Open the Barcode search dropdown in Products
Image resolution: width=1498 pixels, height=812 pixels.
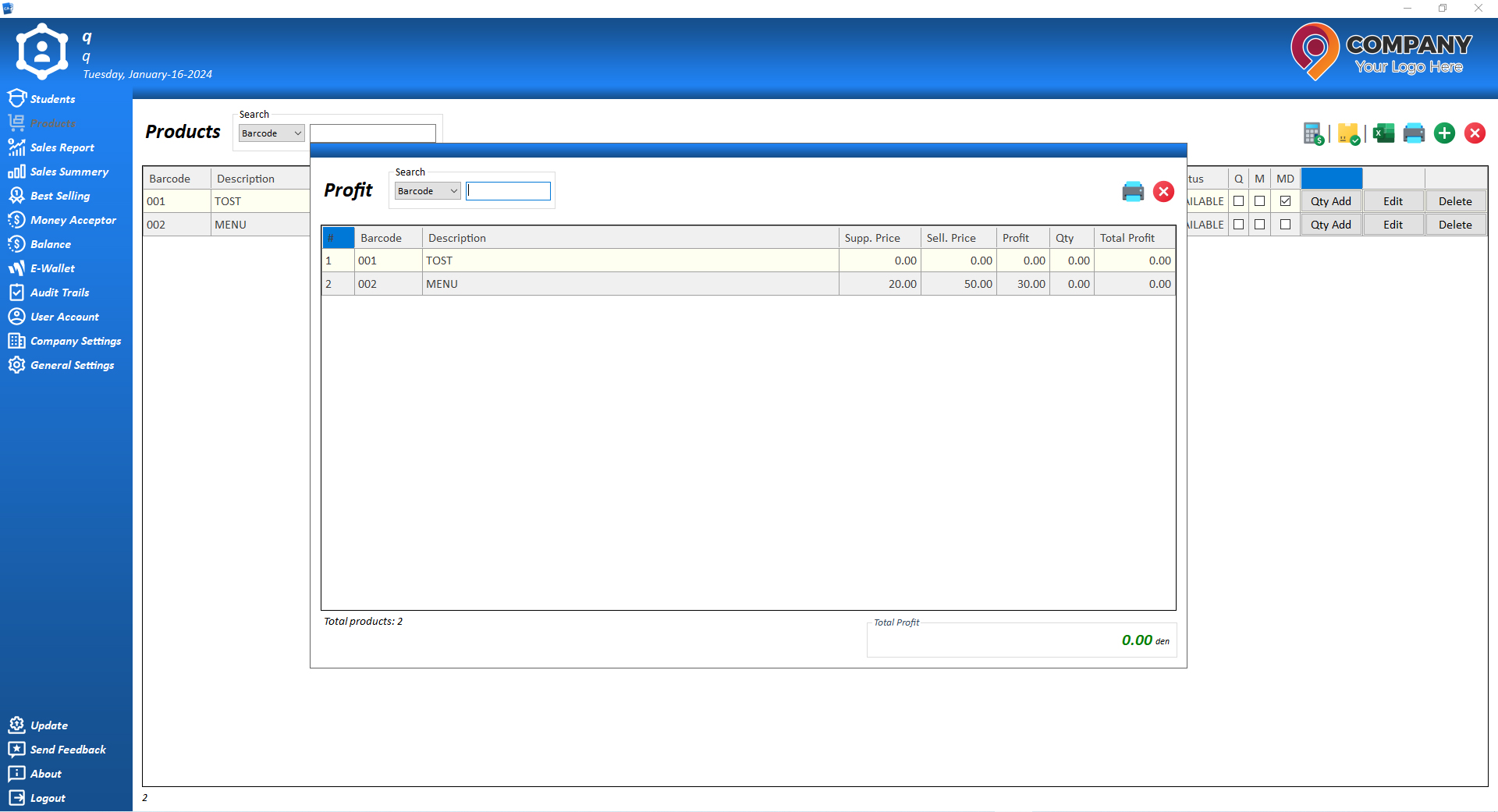tap(271, 133)
